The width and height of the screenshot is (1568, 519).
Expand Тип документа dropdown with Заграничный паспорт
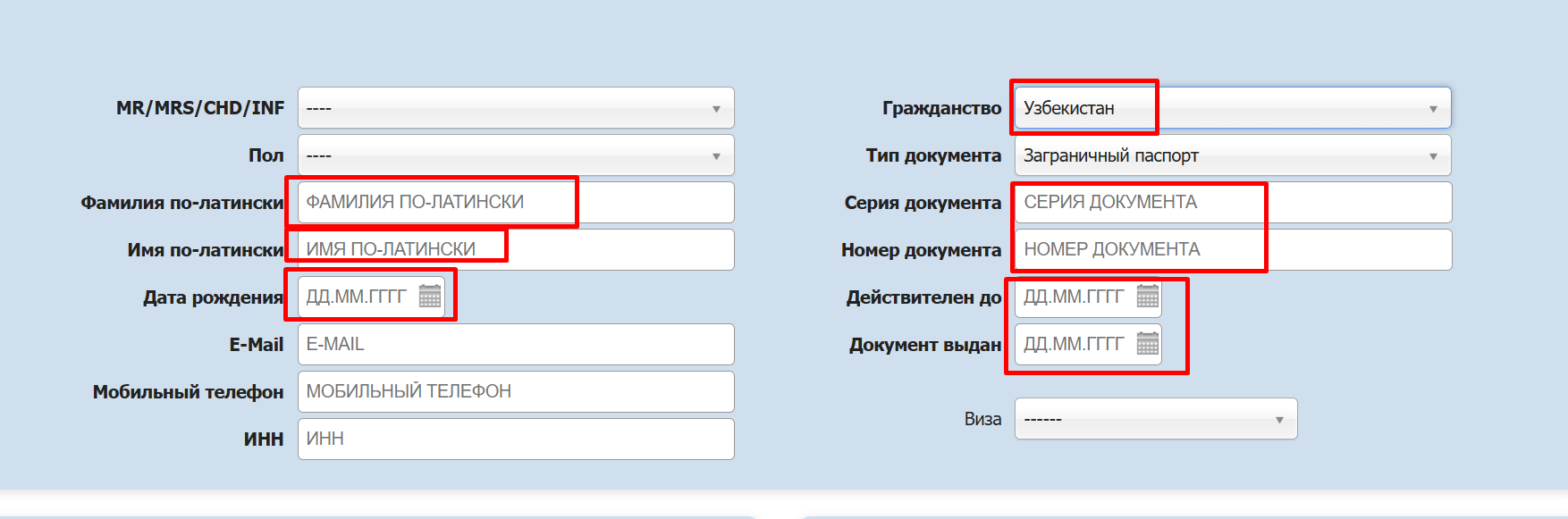pos(1232,155)
